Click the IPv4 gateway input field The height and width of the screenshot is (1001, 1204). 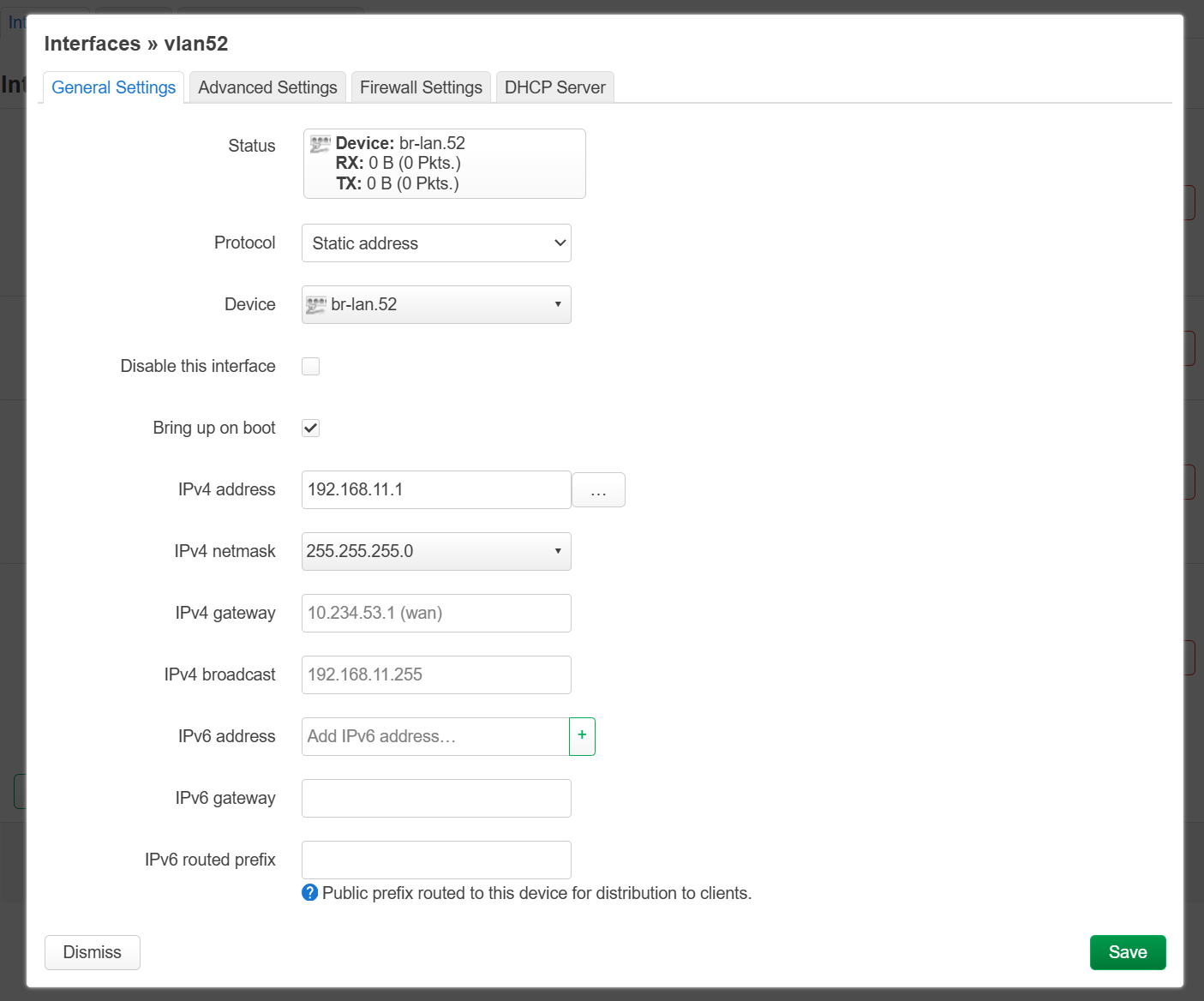[x=436, y=614]
